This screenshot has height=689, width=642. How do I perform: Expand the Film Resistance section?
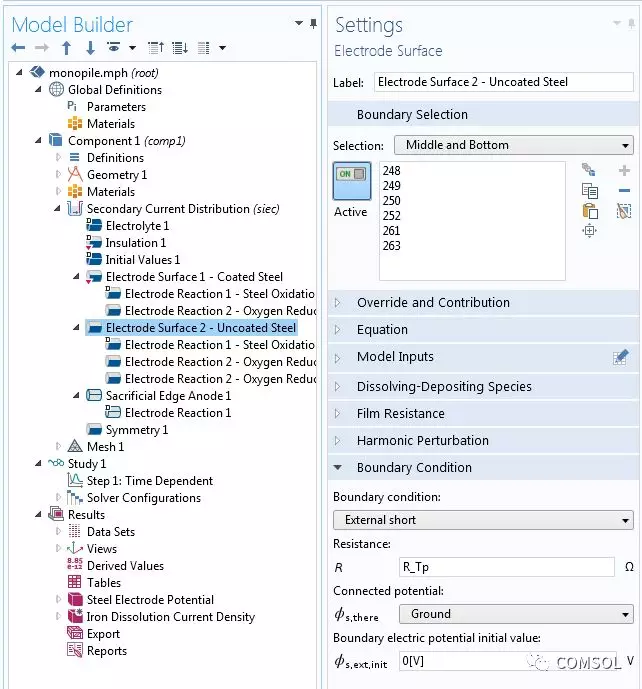pos(400,413)
